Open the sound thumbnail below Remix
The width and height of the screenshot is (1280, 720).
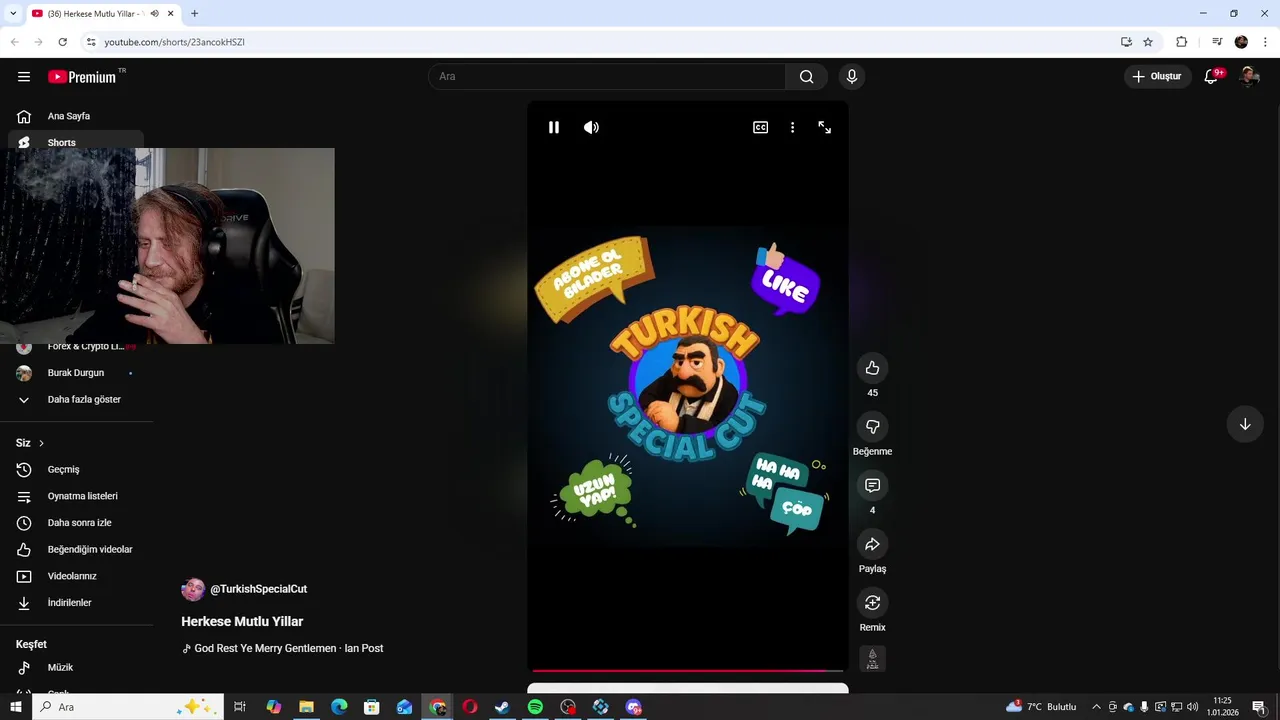(x=872, y=658)
